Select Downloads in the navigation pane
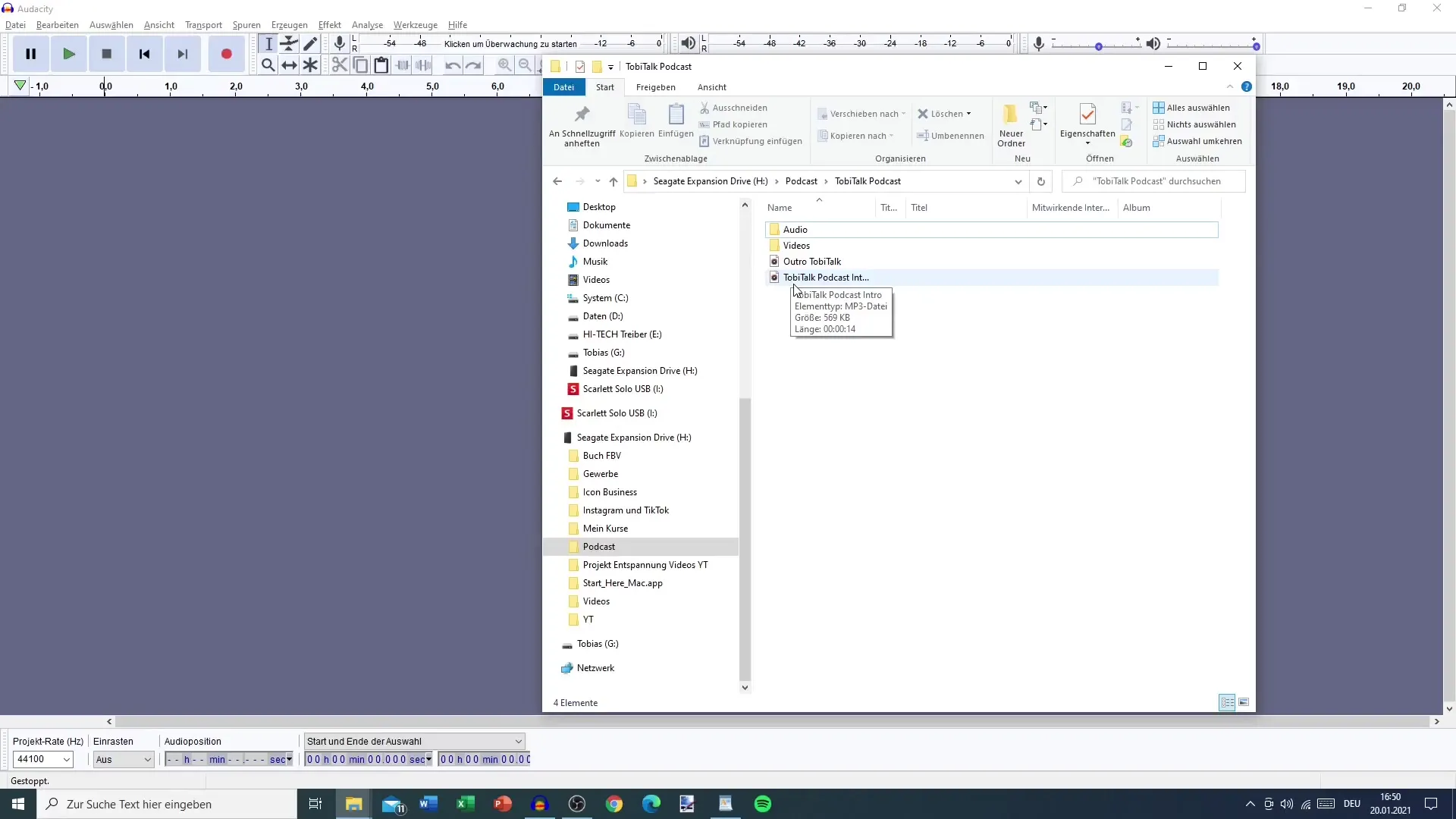 click(605, 243)
